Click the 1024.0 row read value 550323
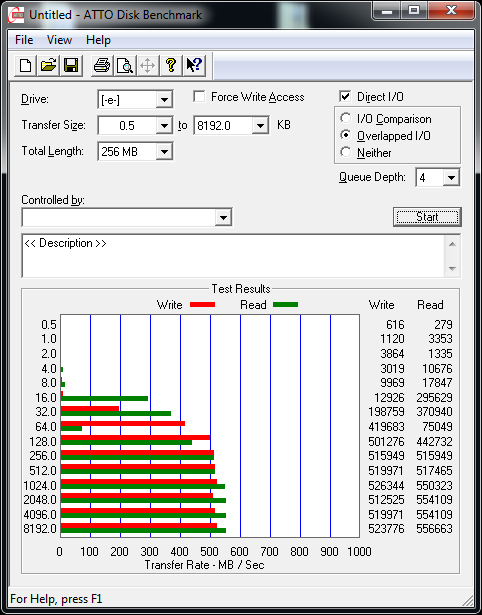This screenshot has height=615, width=482. tap(434, 486)
